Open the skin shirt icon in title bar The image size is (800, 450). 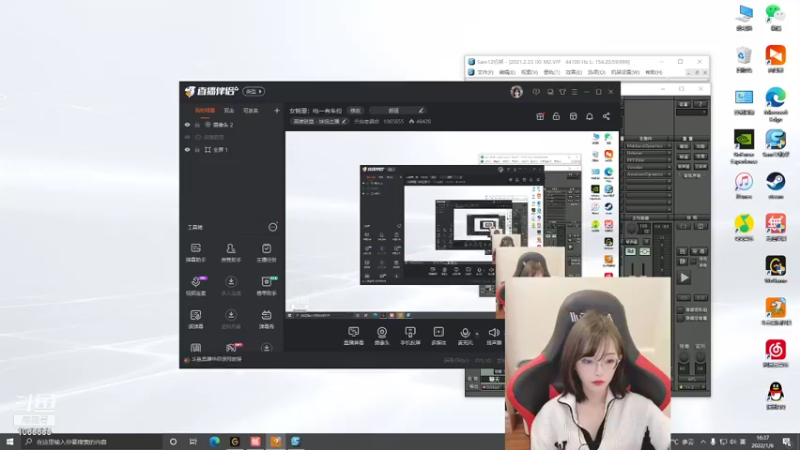coord(562,92)
